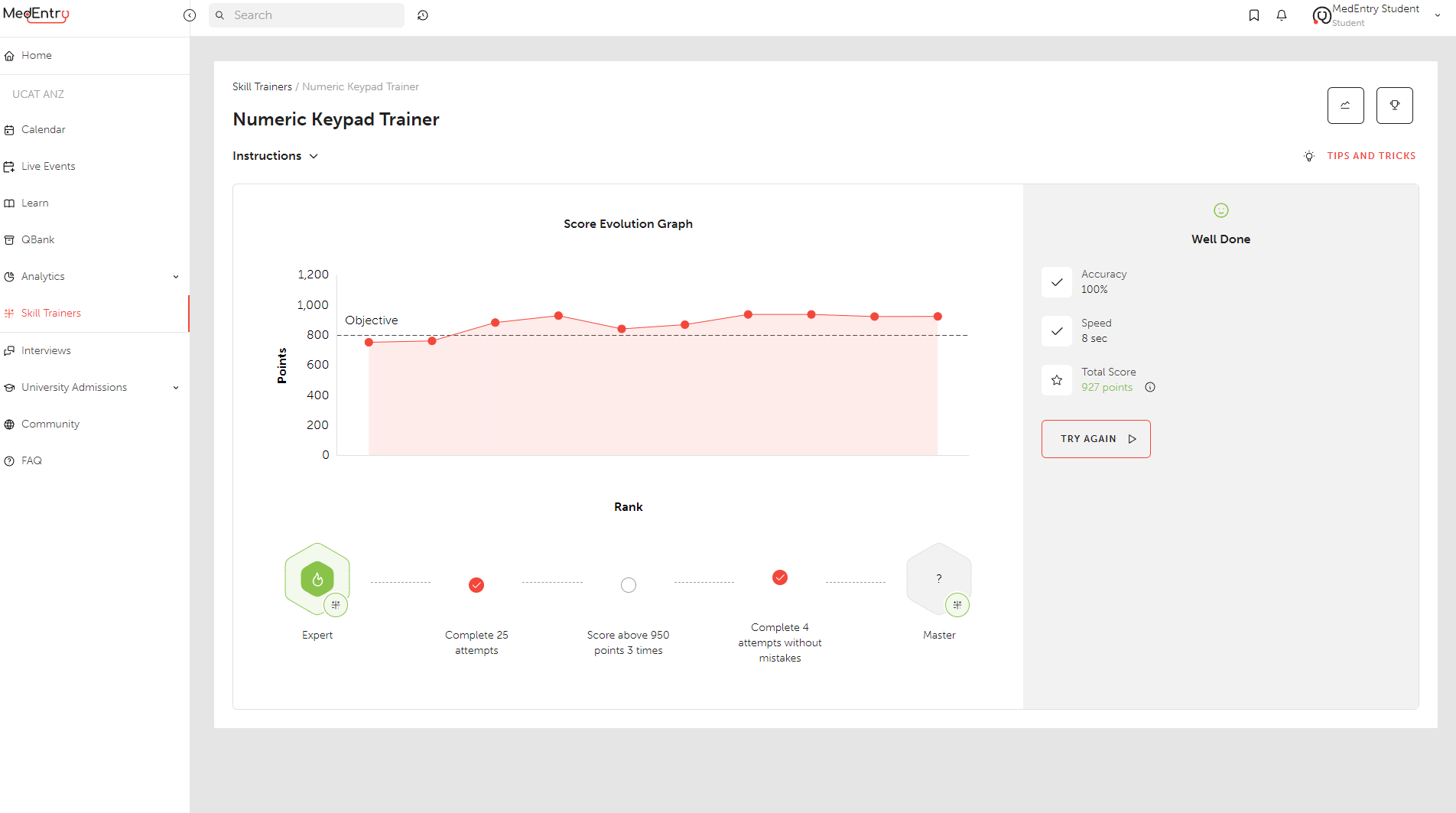1456x813 pixels.
Task: Click into the Search field
Action: click(314, 15)
